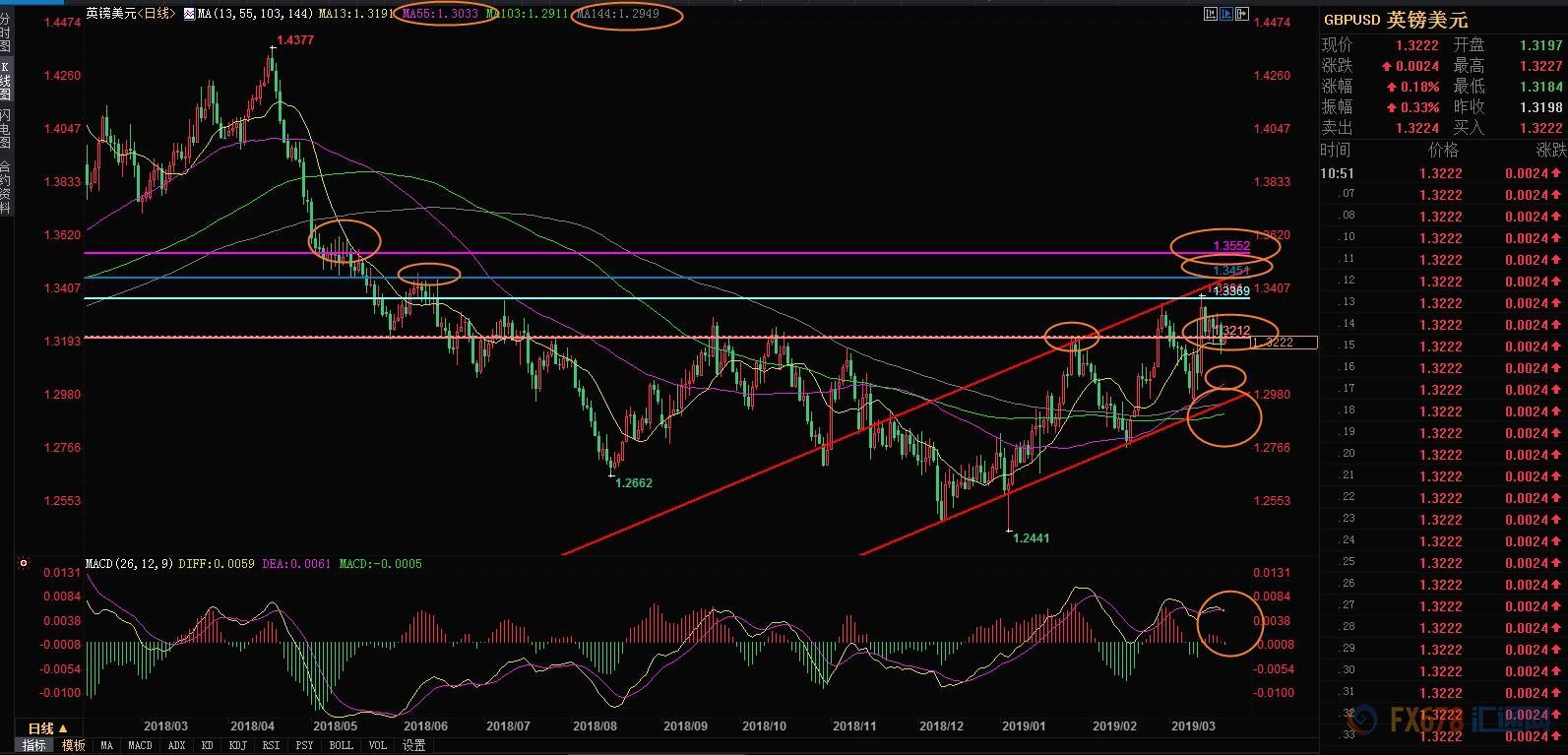Click the 1.3552 magenta level label

point(1231,246)
